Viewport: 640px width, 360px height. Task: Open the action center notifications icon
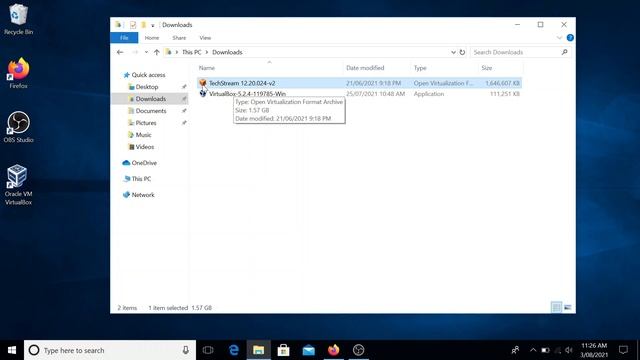click(x=623, y=350)
